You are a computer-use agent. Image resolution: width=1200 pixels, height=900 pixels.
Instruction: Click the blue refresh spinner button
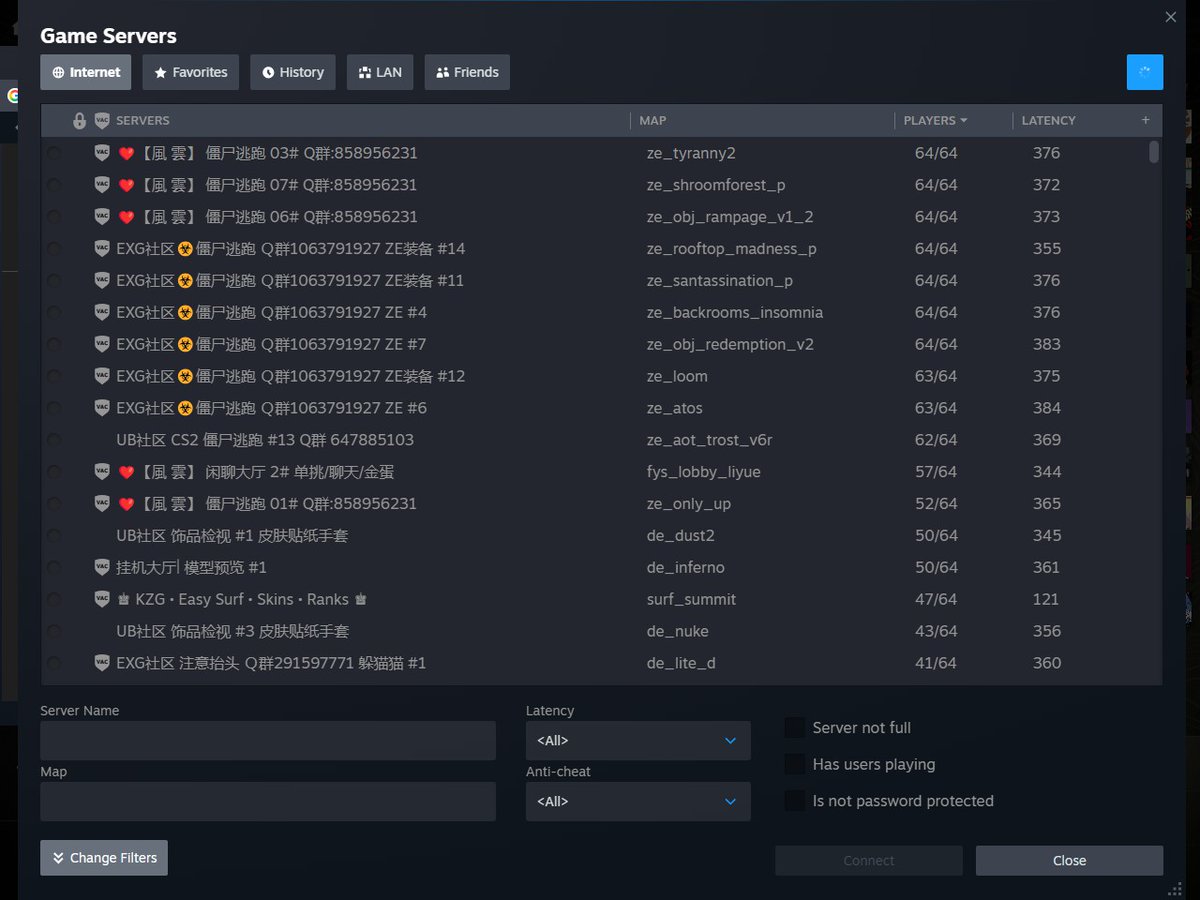pos(1145,72)
